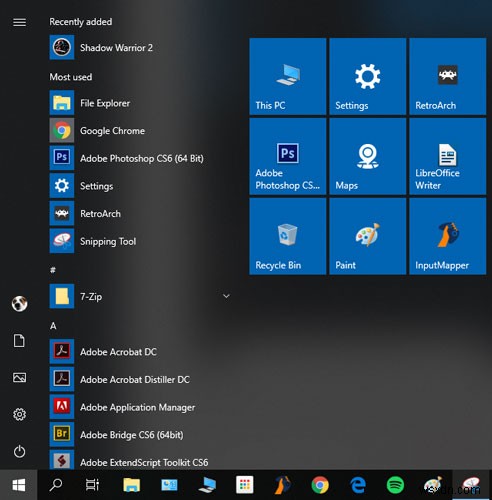This screenshot has height=500, width=492.
Task: Launch the RetroArch tile
Action: click(448, 76)
